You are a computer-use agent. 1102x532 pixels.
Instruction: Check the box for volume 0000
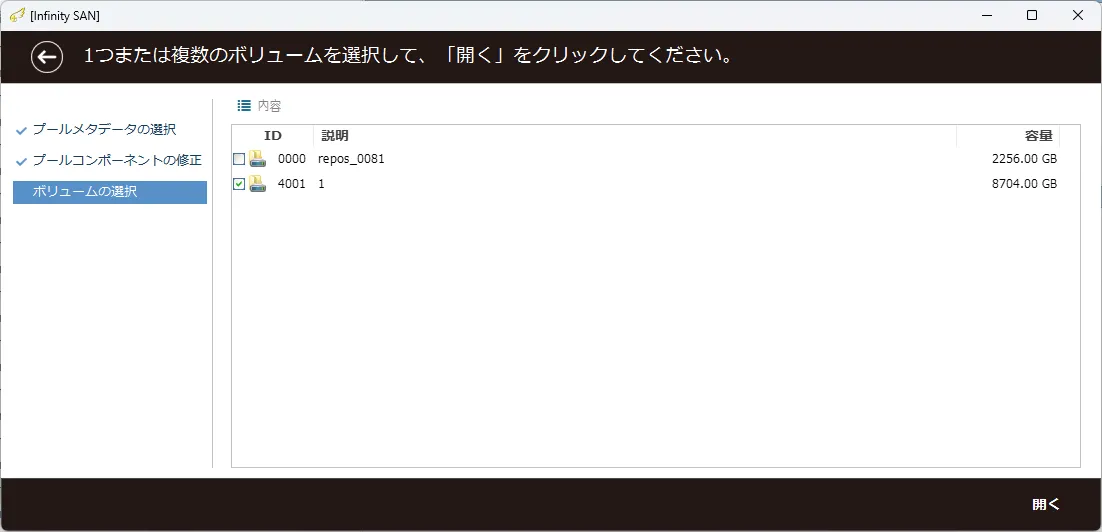[x=239, y=160]
